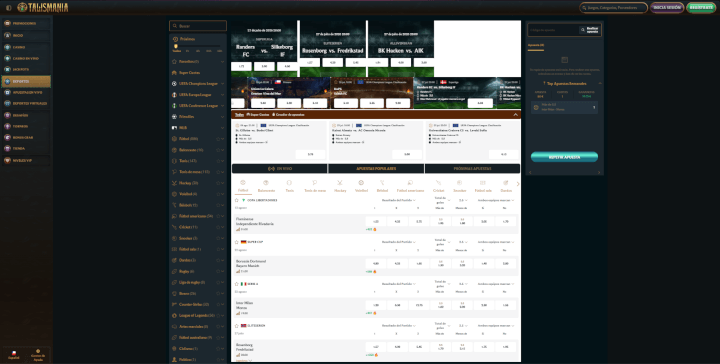Collapse Top Apuestas Acumuladas section

point(600,84)
